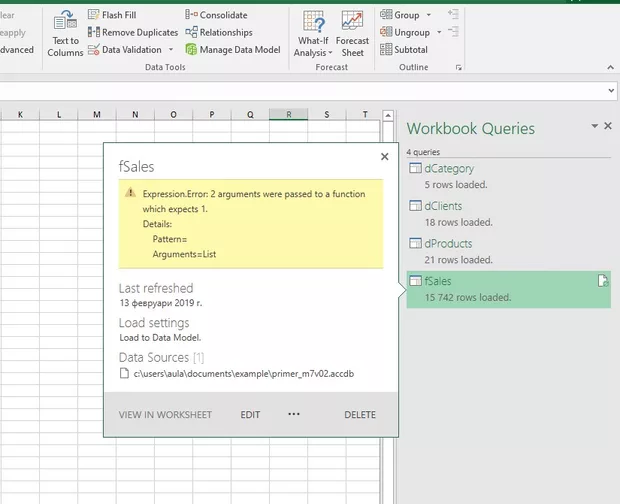The height and width of the screenshot is (504, 620).
Task: Click DELETE in the fSales popup
Action: click(x=360, y=415)
